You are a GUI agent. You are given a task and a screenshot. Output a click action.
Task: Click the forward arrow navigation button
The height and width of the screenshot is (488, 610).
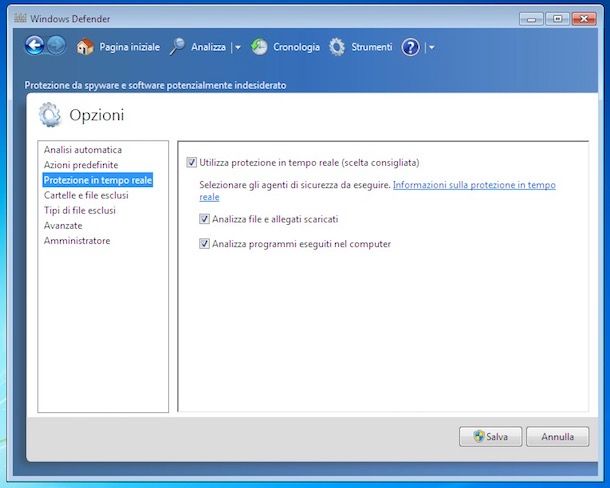point(56,46)
